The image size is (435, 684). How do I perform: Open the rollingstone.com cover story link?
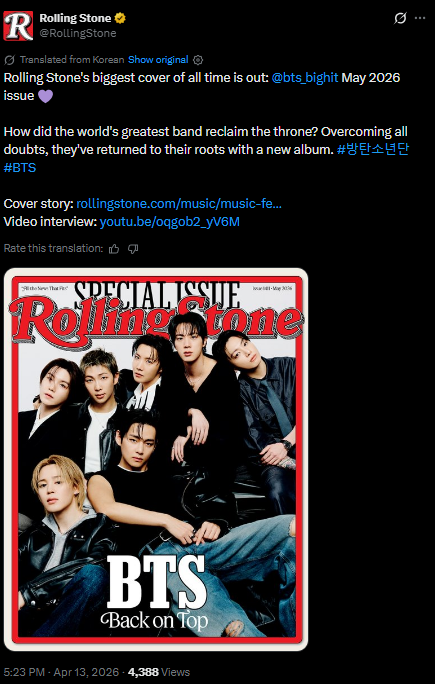click(179, 204)
